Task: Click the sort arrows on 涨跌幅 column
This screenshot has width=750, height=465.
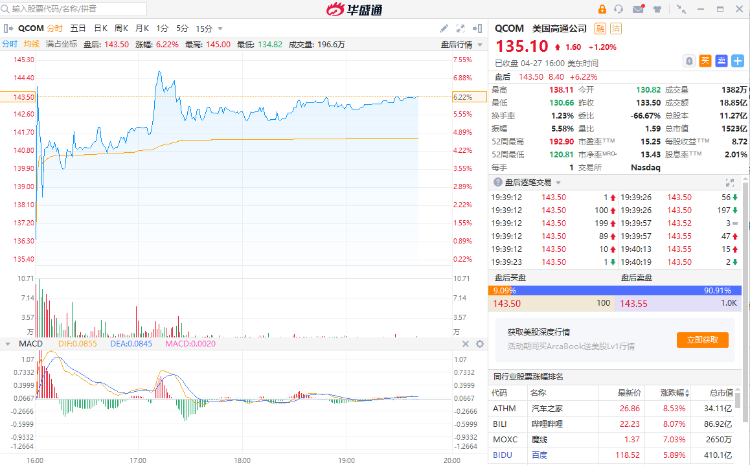Action: pyautogui.click(x=687, y=393)
